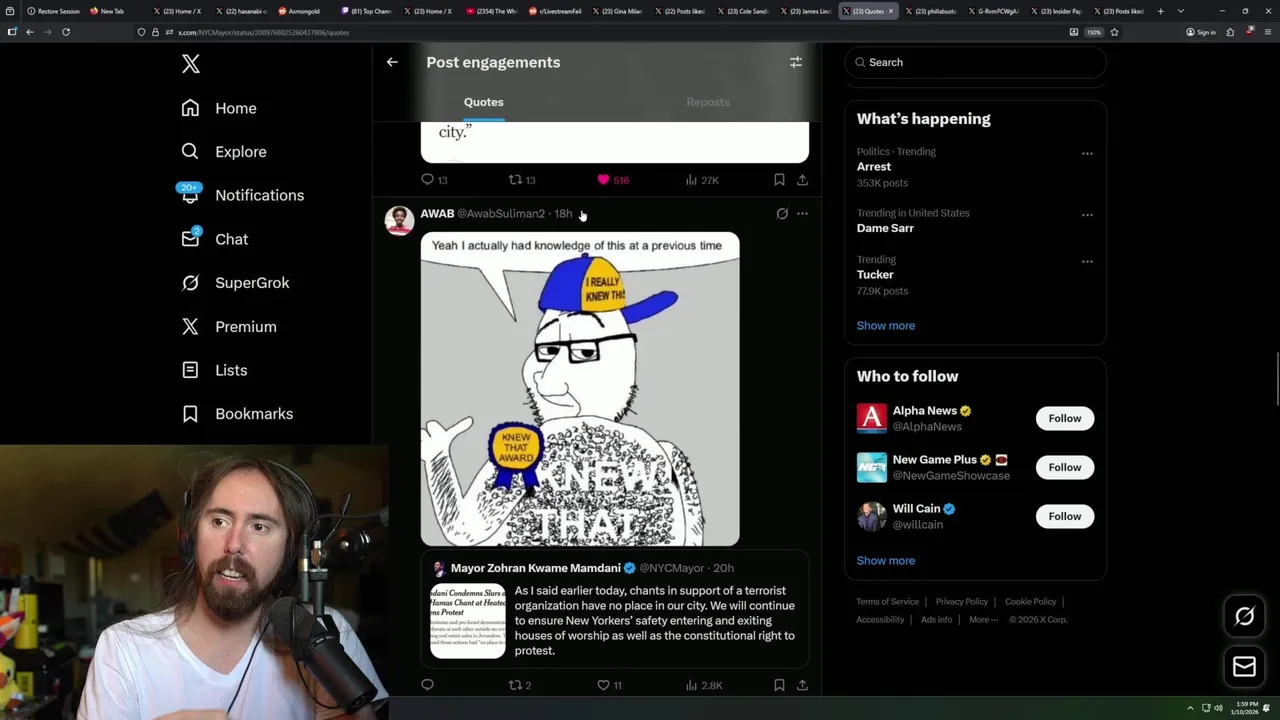Open Home from the sidebar
Image resolution: width=1280 pixels, height=720 pixels.
(219, 108)
